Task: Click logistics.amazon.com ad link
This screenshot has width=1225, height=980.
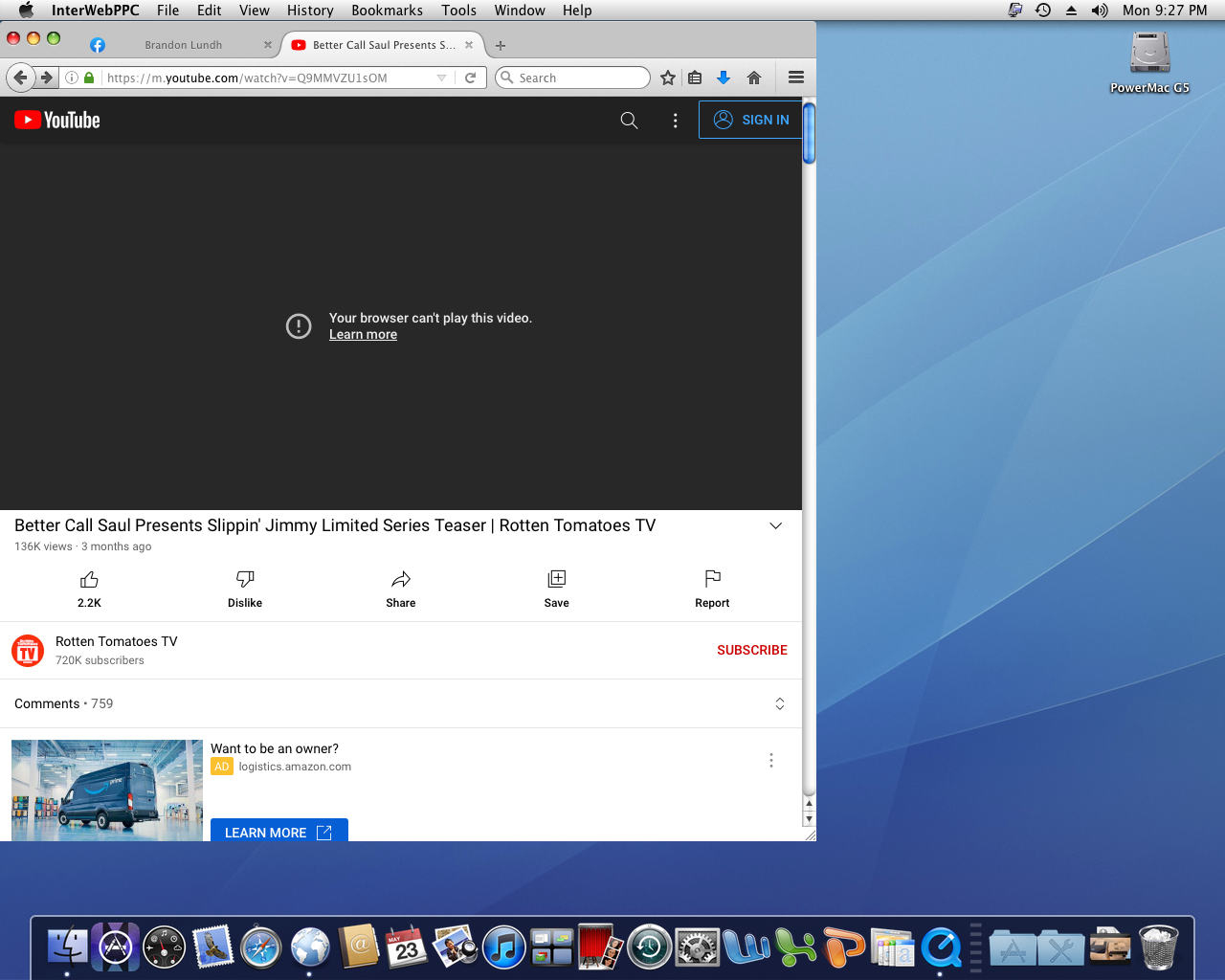Action: [295, 767]
